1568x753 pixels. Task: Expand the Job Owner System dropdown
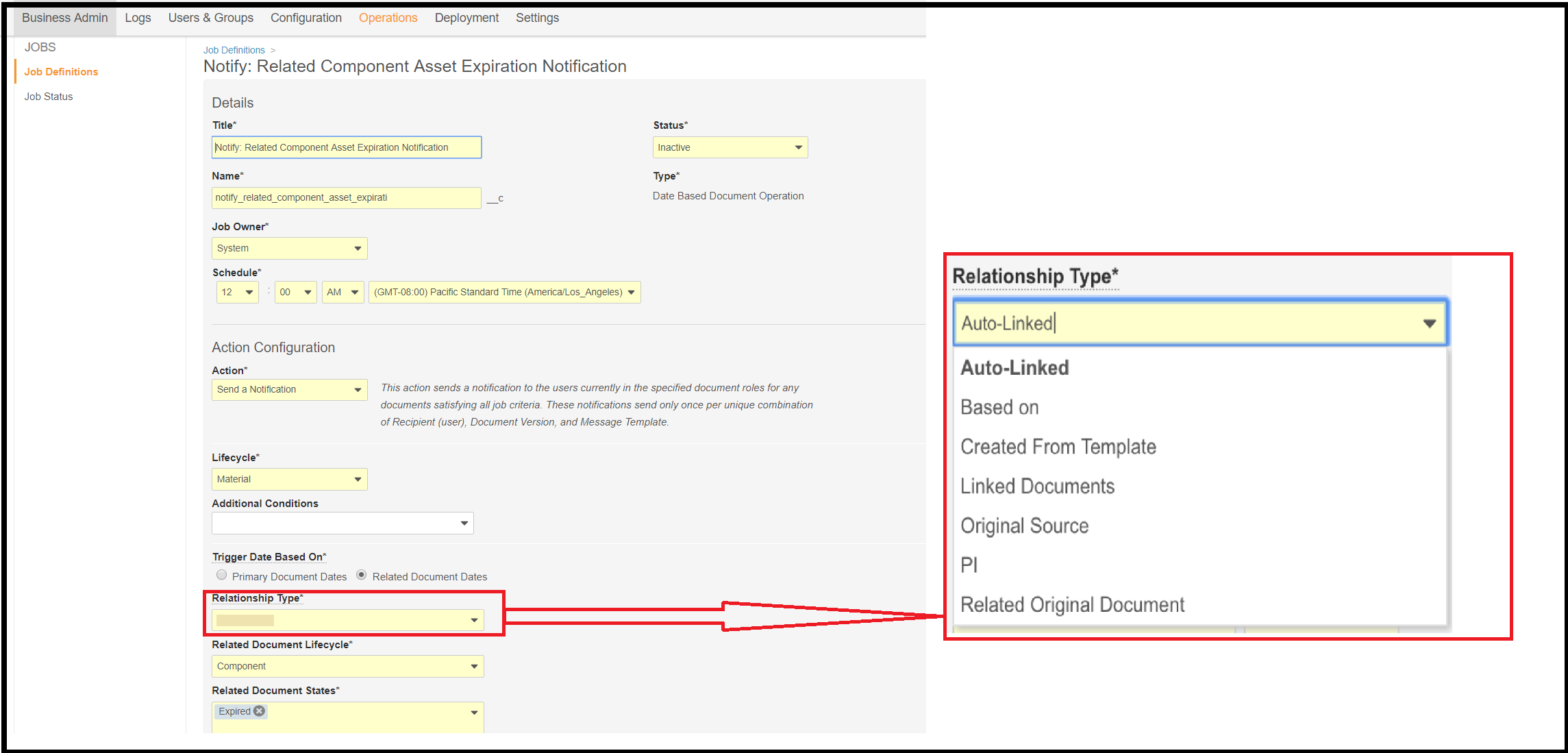pyautogui.click(x=289, y=248)
